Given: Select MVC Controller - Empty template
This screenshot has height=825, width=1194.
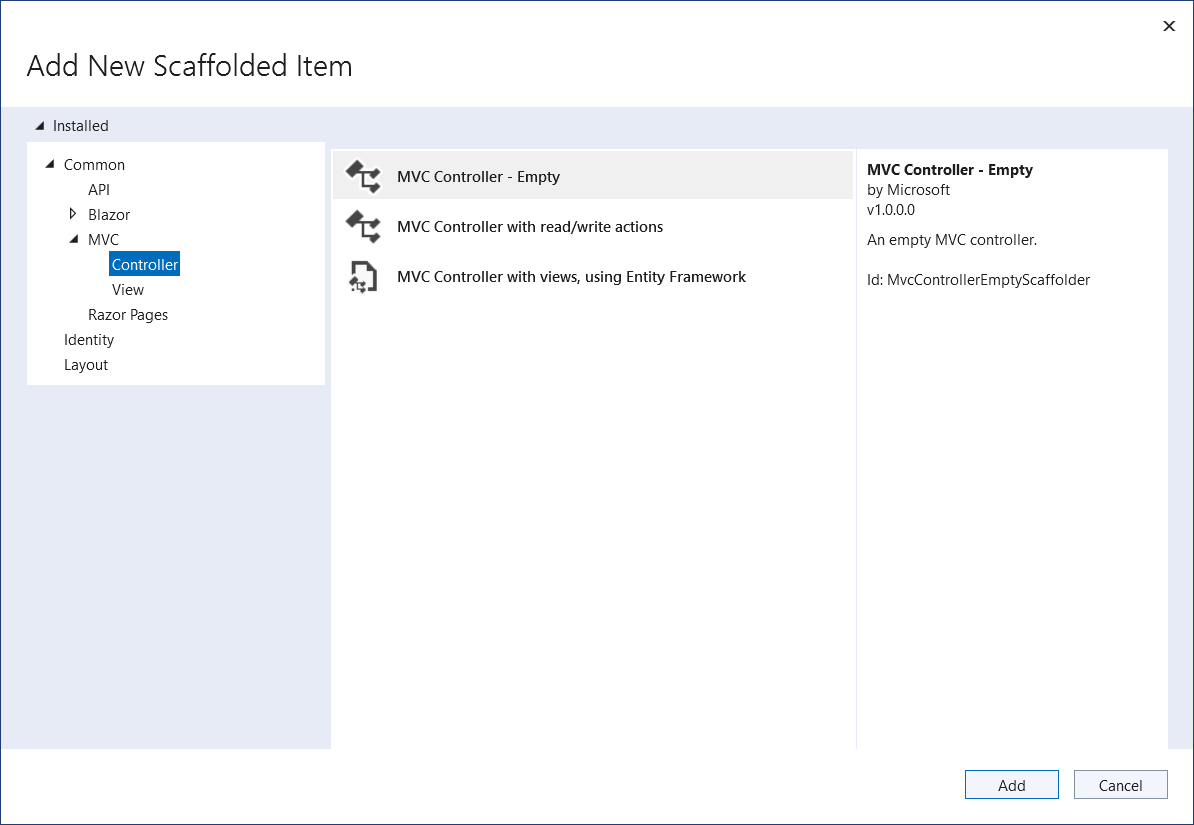Looking at the screenshot, I should point(478,177).
